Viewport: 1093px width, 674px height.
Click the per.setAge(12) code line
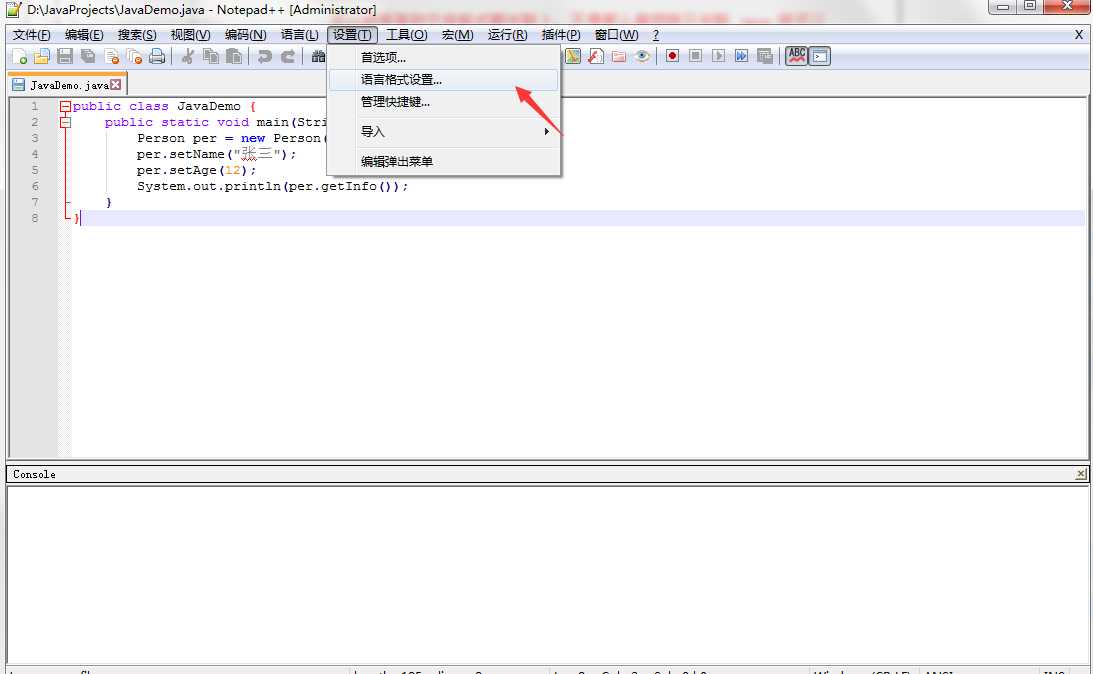197,170
